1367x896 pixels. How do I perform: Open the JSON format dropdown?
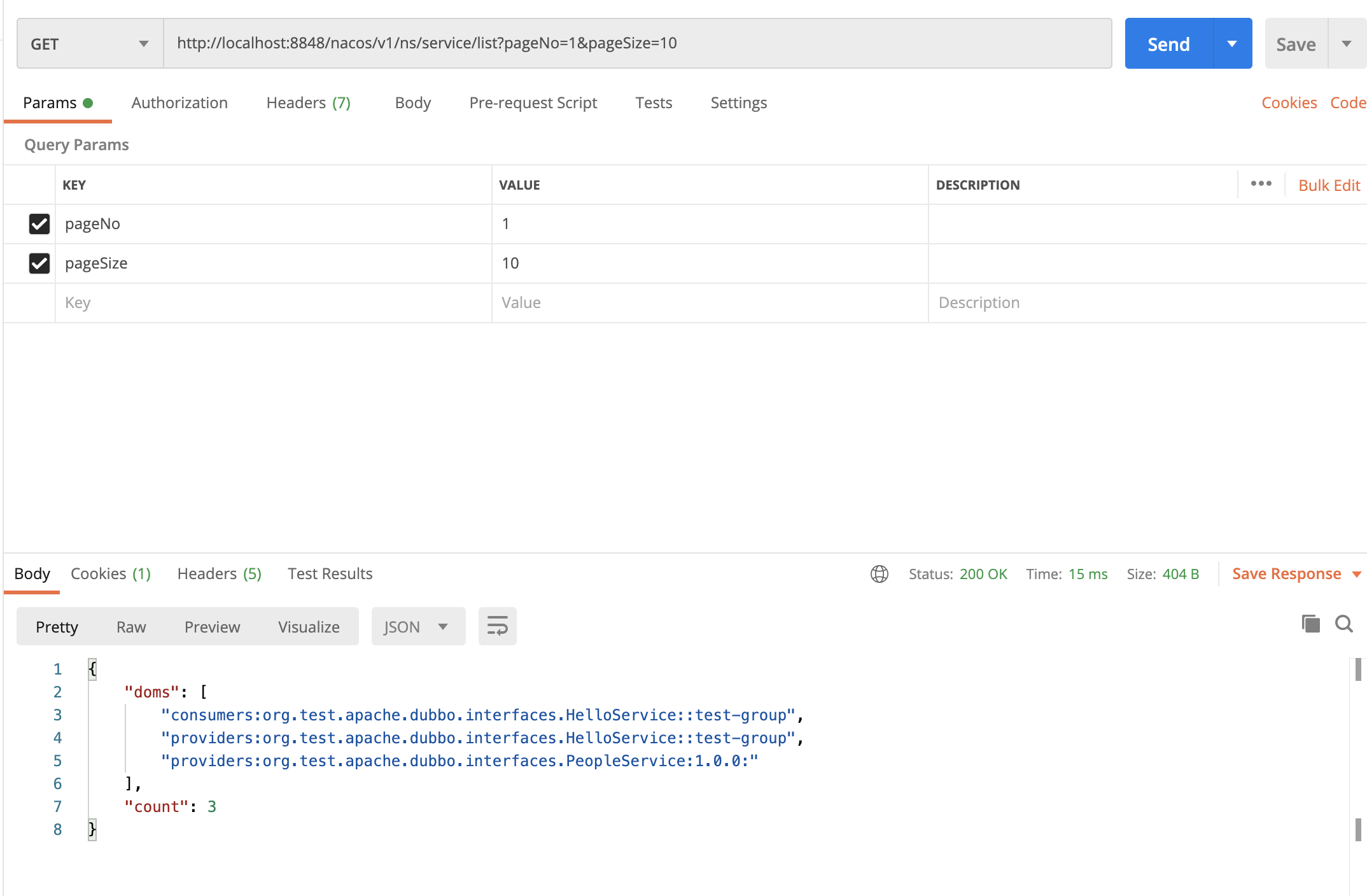417,627
